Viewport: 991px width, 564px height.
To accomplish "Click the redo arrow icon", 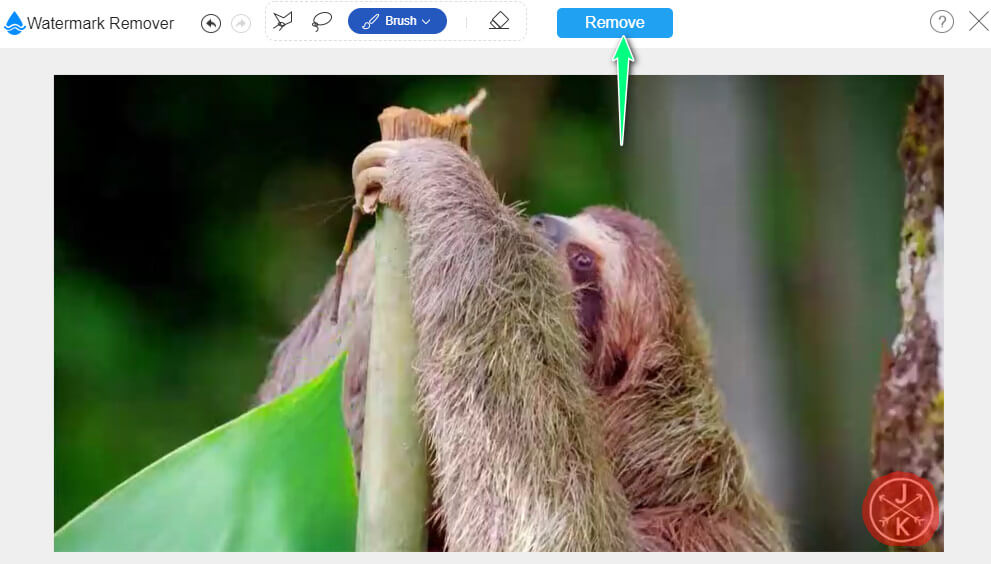I will click(x=240, y=23).
